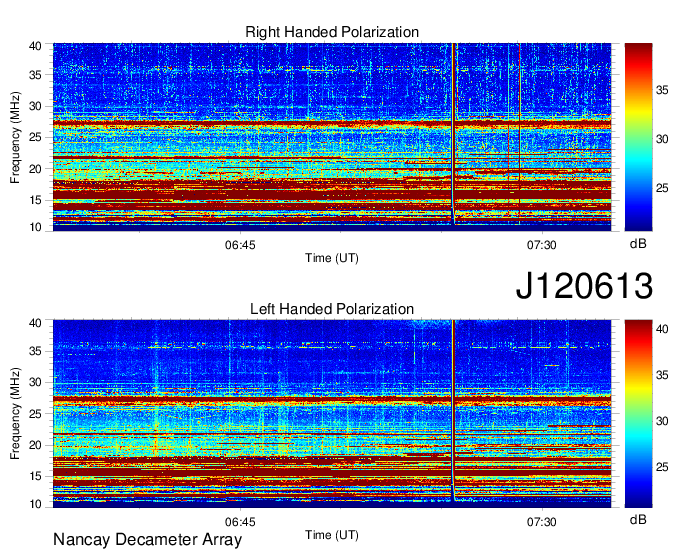Click the 06:45 tick label under top plot

240,245
